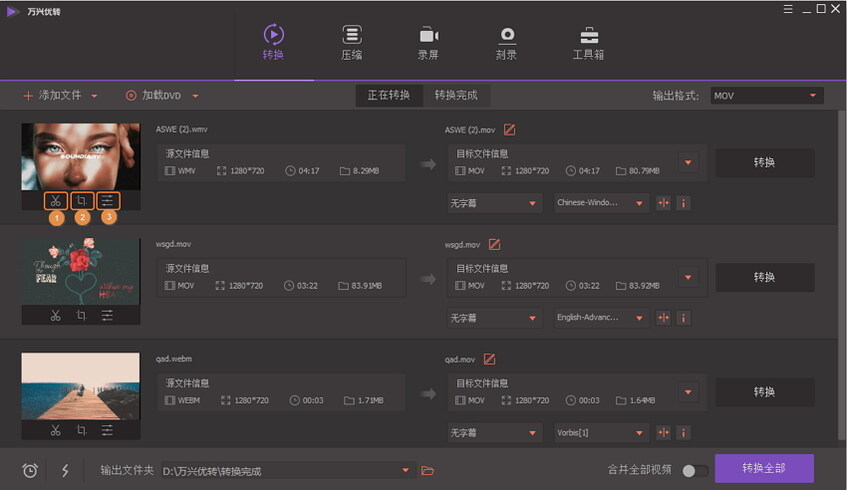Click the crop icon under wsgd.mov thumbnail
Image resolution: width=847 pixels, height=490 pixels.
(x=82, y=316)
